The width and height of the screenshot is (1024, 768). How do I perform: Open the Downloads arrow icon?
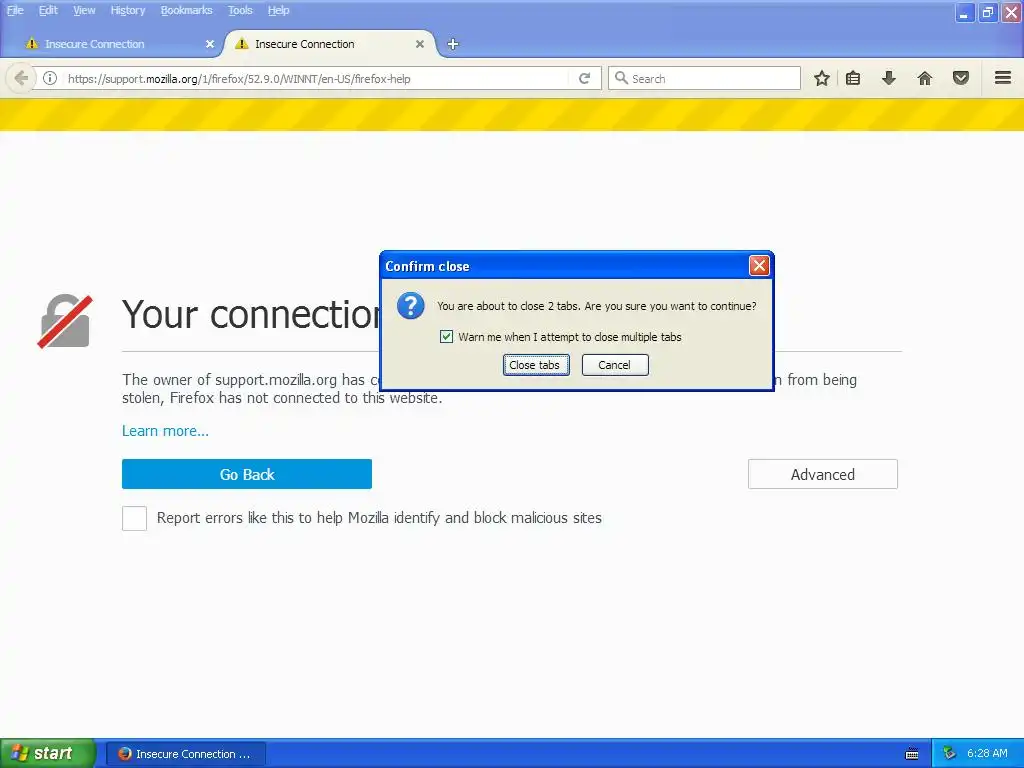point(888,78)
